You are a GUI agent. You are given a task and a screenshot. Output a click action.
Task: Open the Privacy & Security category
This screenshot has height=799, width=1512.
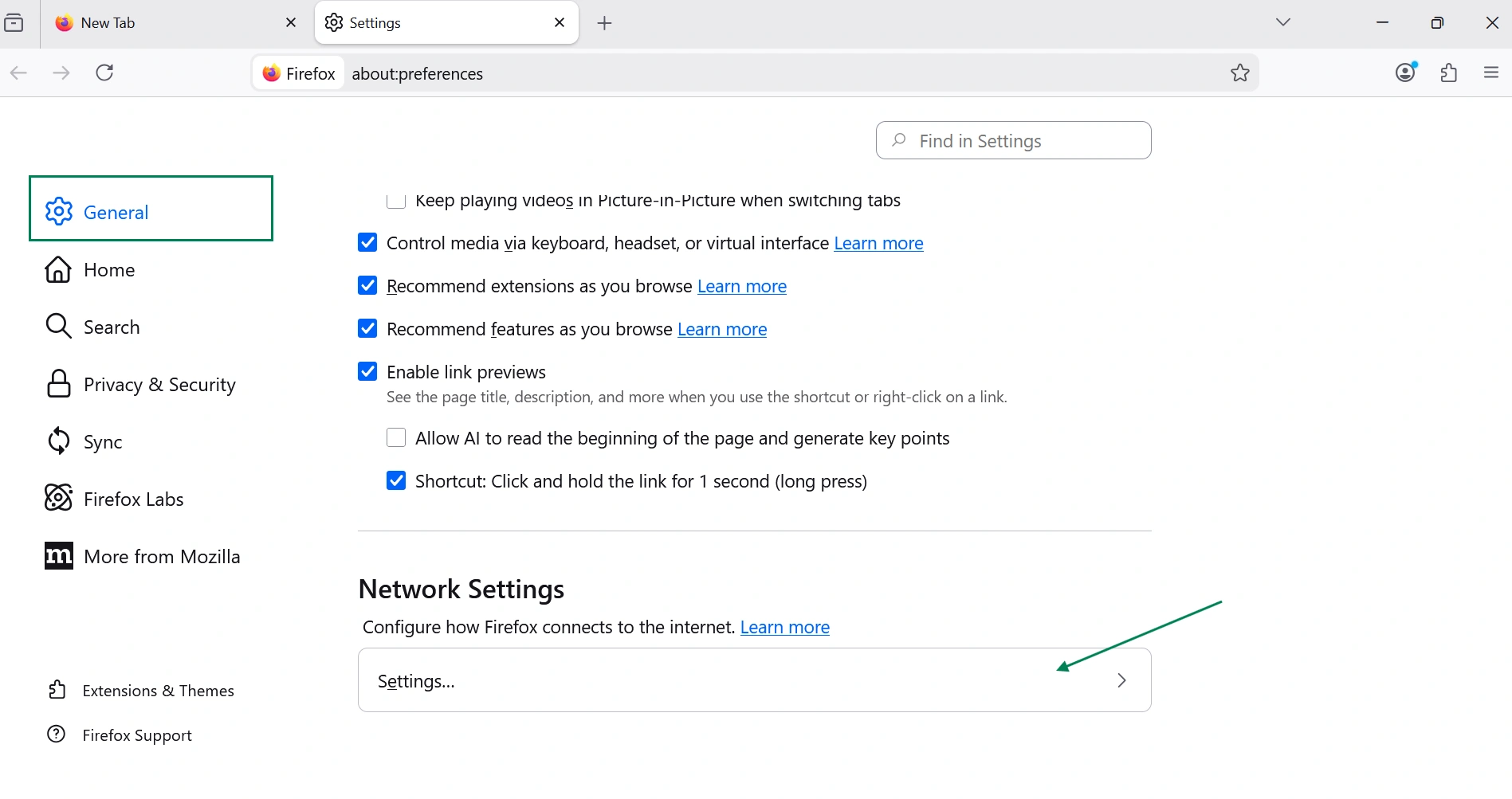pos(159,385)
